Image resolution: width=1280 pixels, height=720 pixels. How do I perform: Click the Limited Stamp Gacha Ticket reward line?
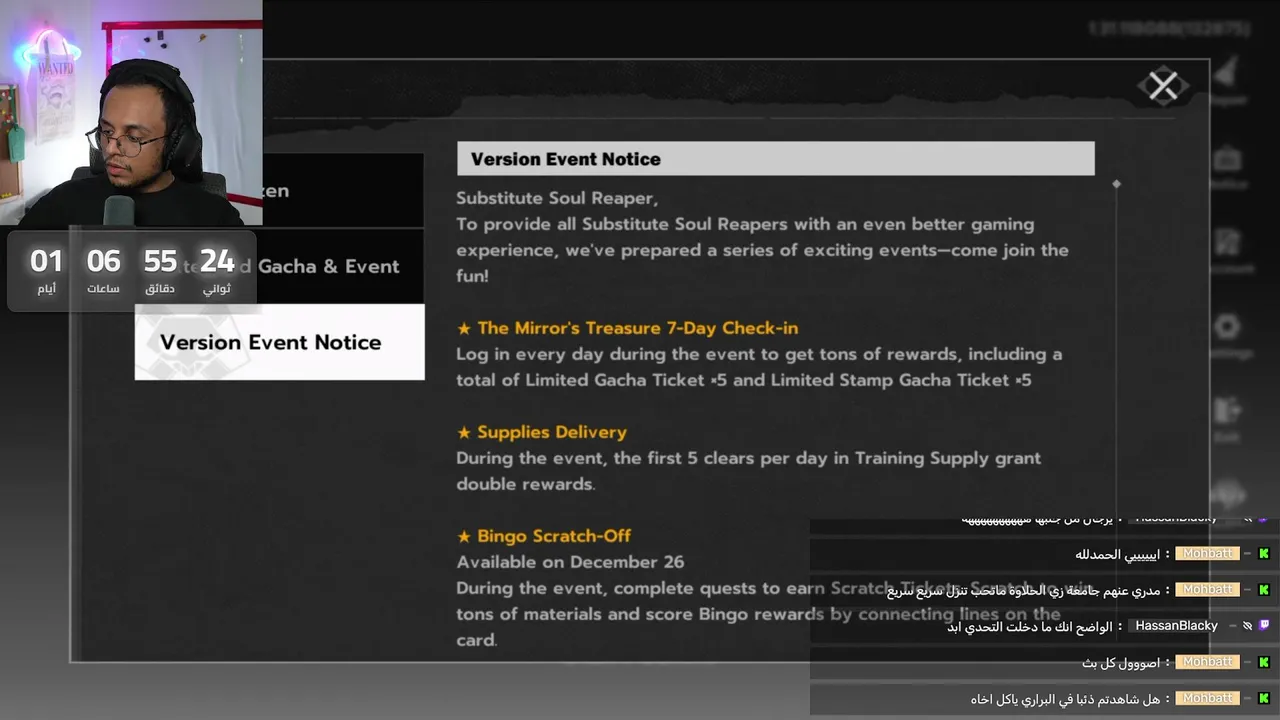744,380
